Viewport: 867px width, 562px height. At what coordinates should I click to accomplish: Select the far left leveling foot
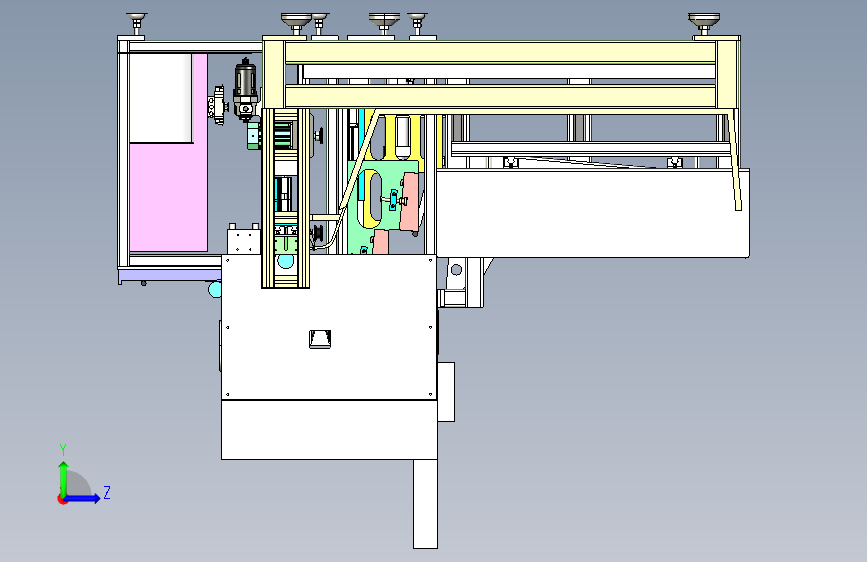(137, 24)
